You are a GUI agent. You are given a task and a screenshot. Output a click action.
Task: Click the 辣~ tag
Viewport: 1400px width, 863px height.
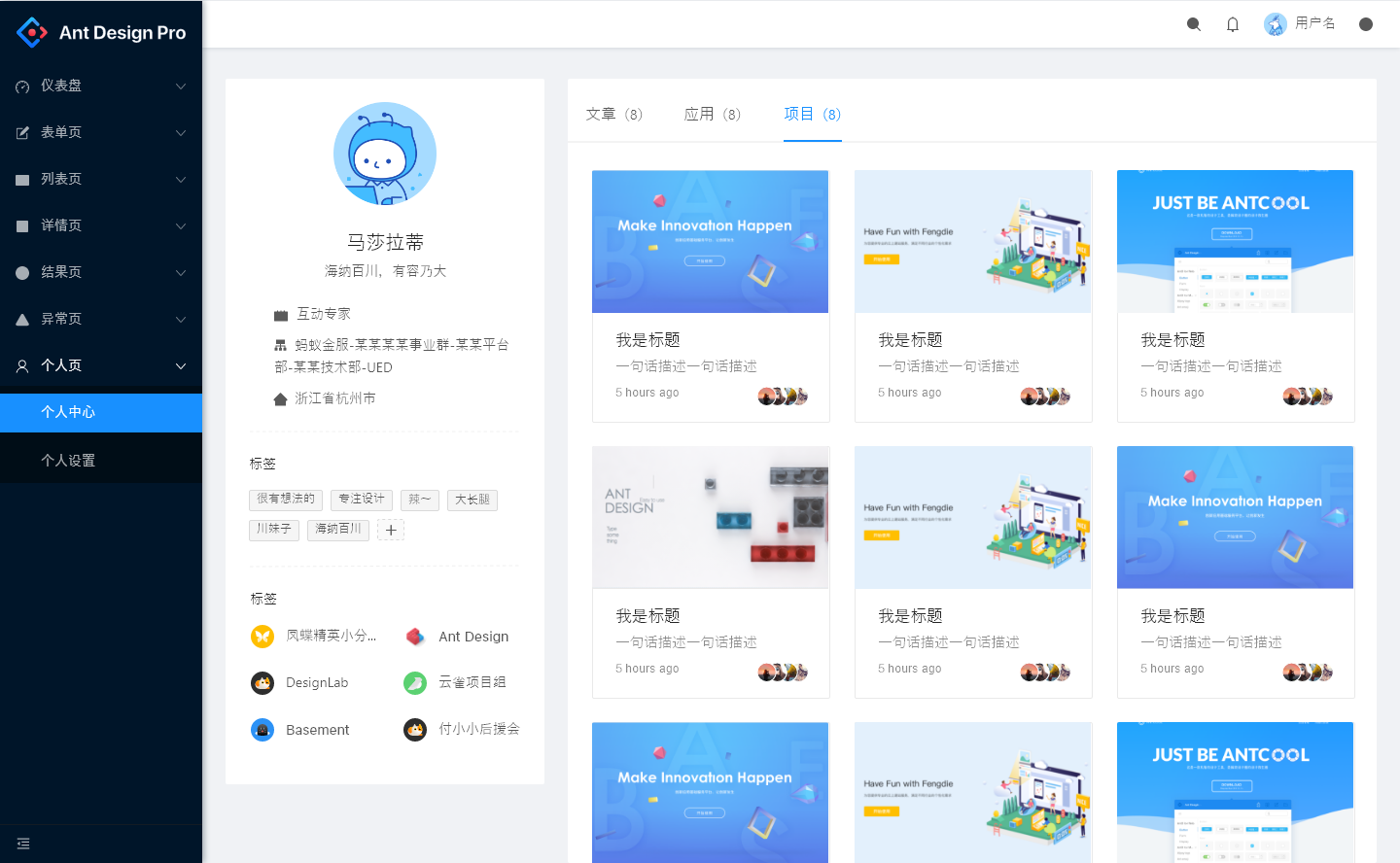420,500
